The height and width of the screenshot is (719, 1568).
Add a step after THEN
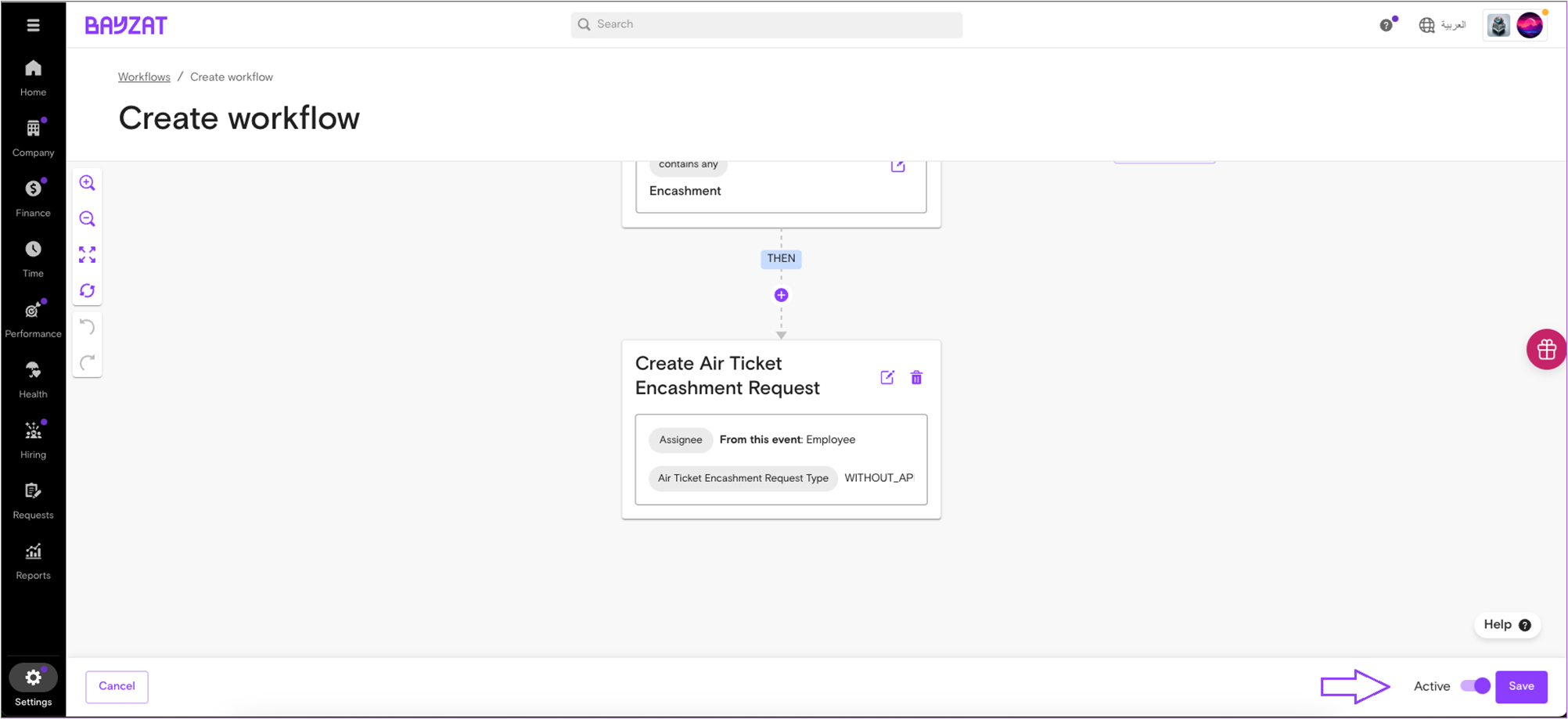[x=781, y=295]
